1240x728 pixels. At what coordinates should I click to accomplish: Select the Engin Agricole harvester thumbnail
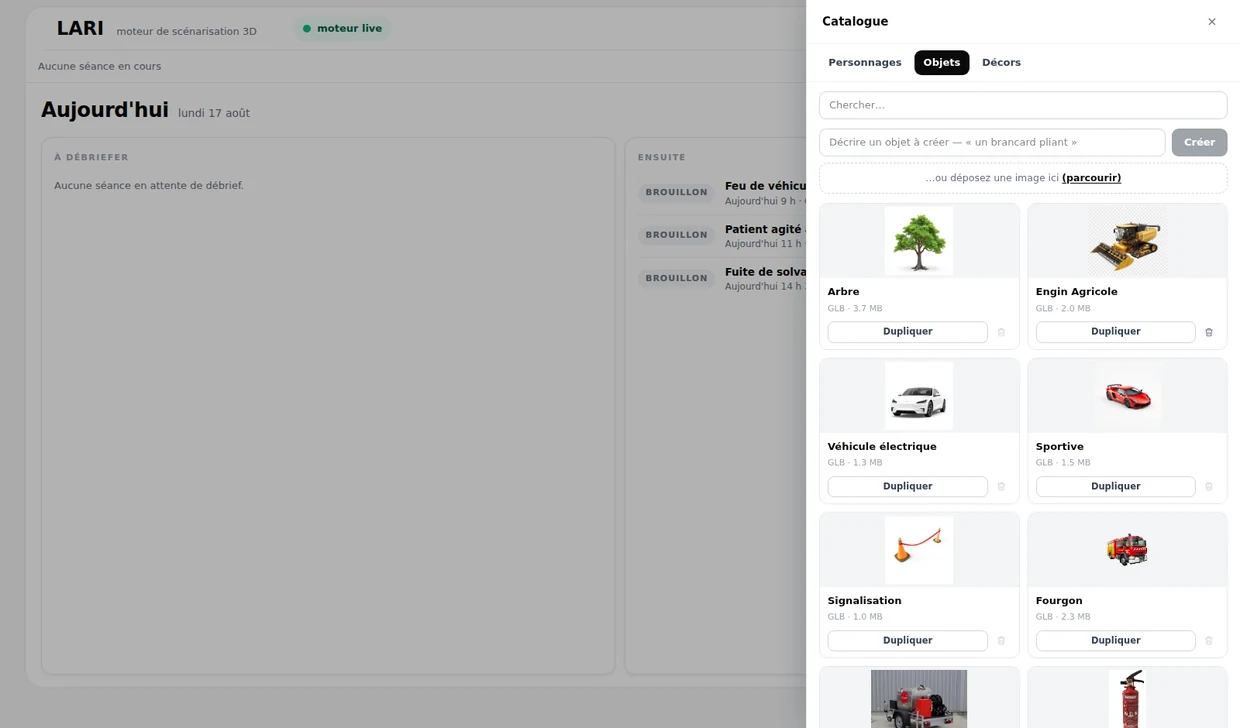point(1127,241)
